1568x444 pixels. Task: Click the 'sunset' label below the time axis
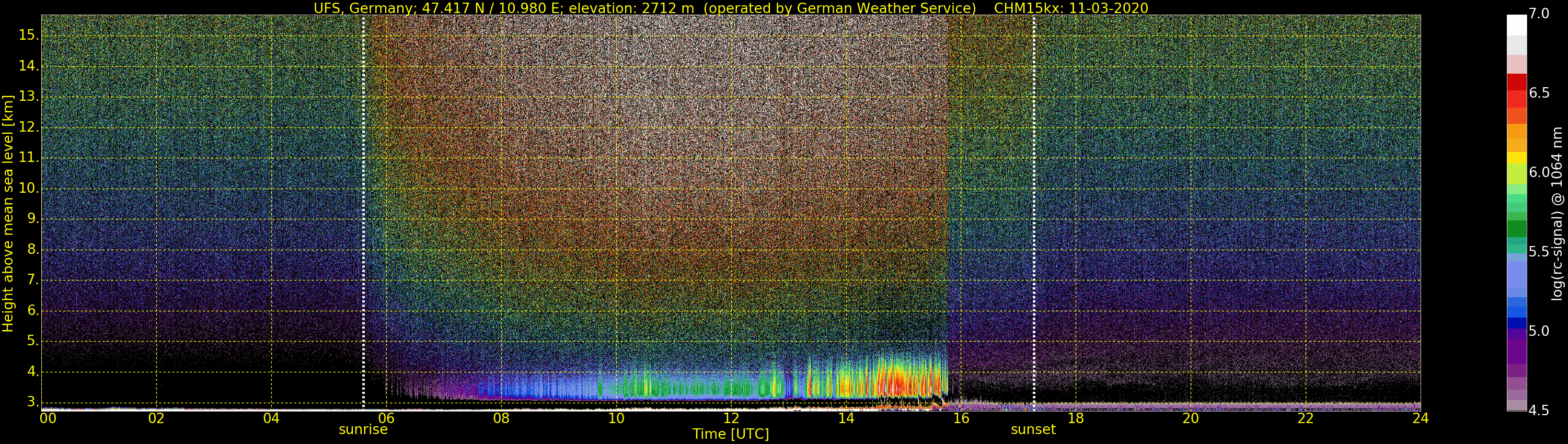coord(1033,429)
